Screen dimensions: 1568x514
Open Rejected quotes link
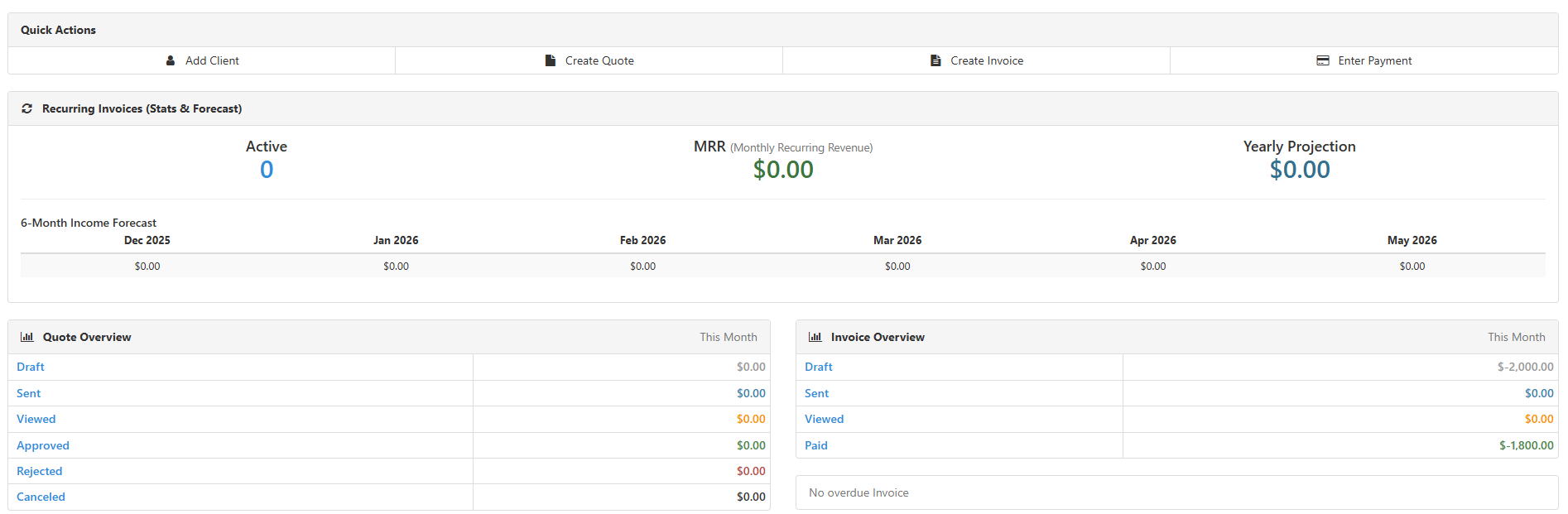40,471
